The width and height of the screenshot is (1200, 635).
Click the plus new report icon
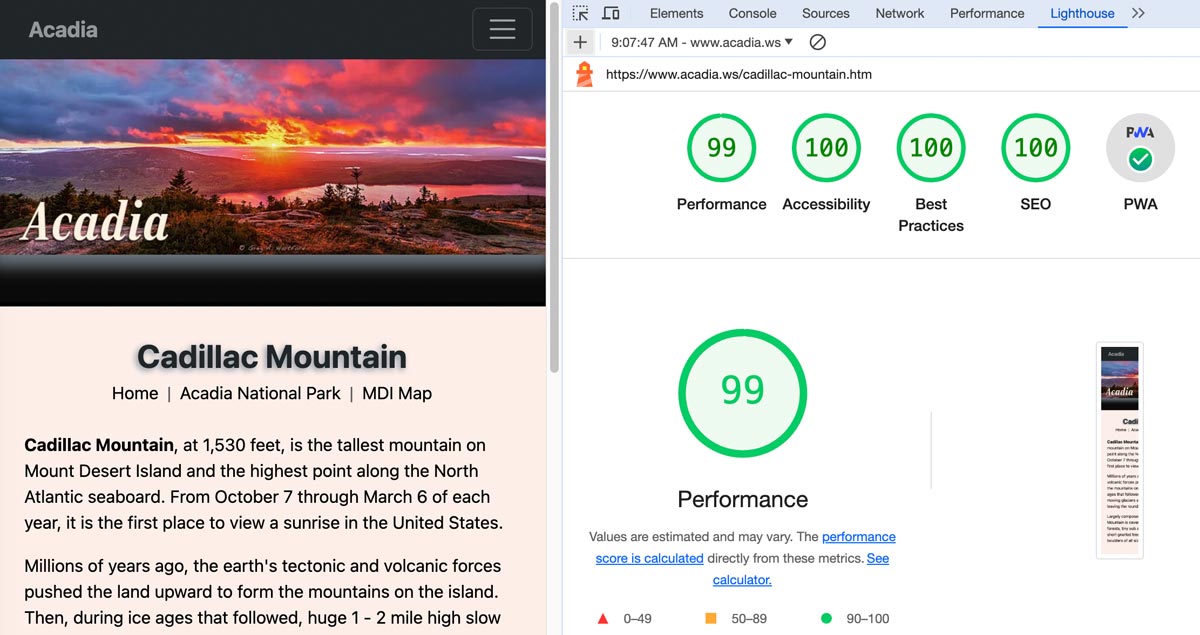point(580,42)
